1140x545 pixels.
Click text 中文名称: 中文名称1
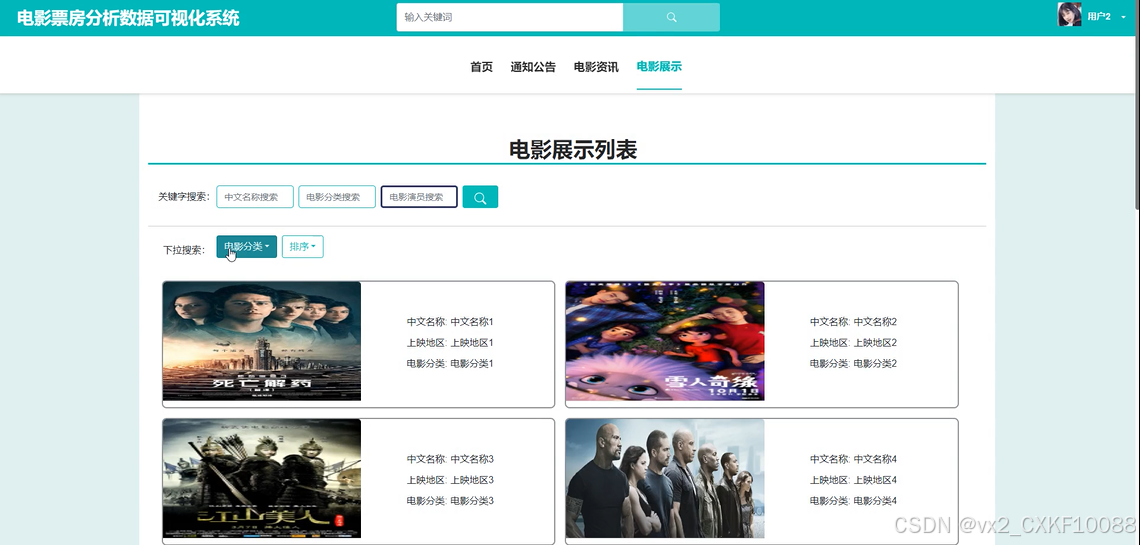(450, 321)
